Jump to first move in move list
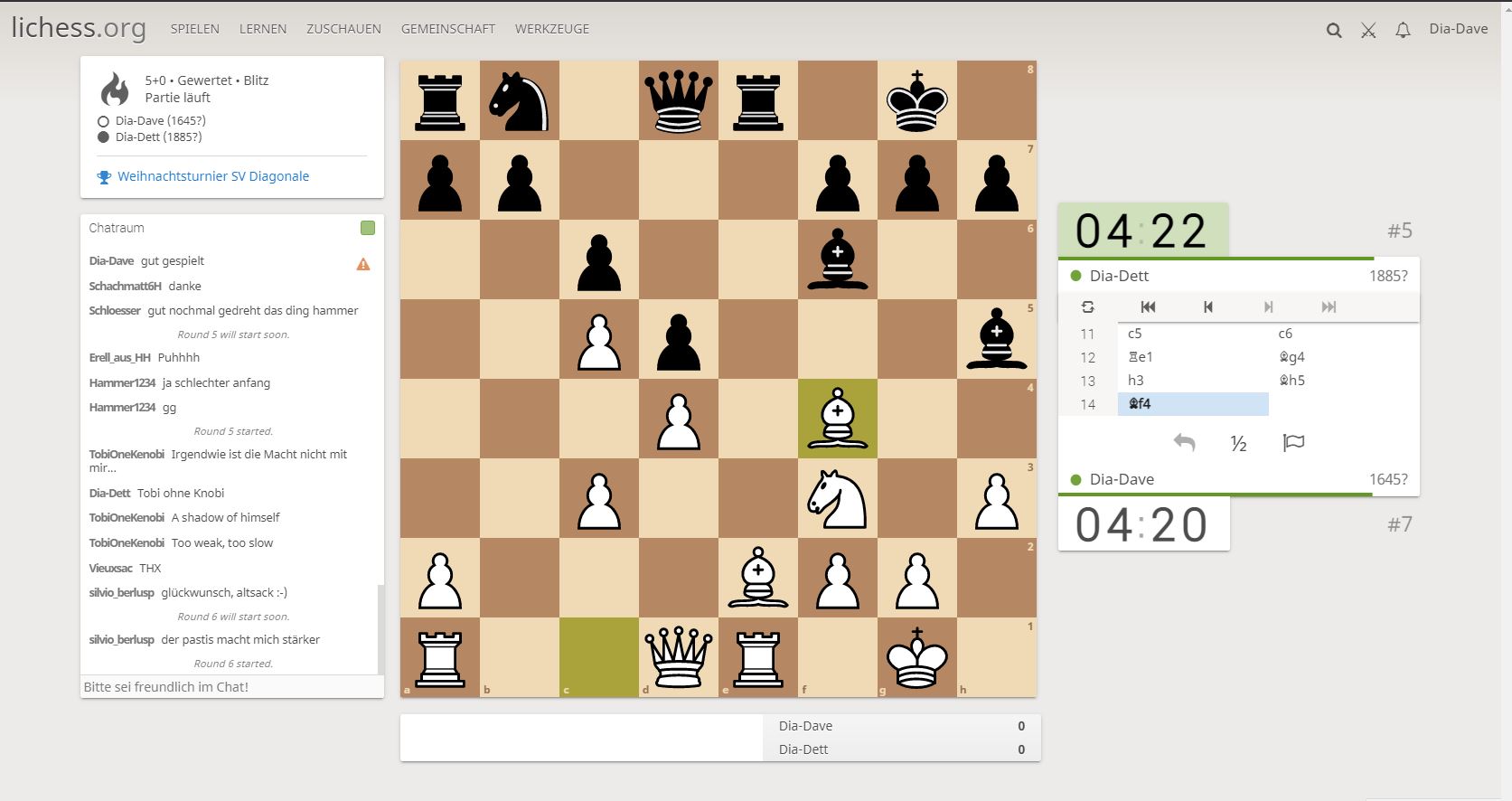 pos(1148,307)
